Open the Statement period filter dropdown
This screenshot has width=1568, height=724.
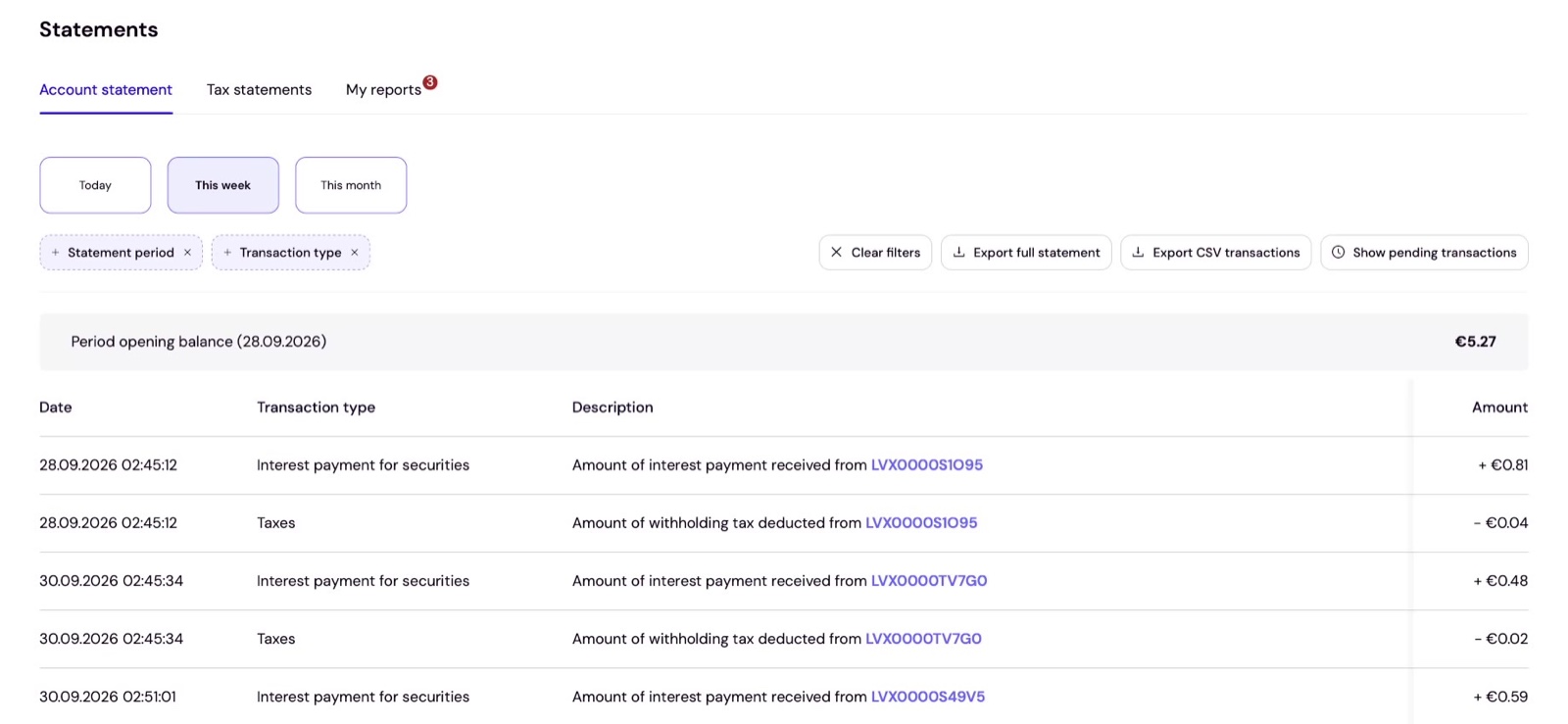121,253
